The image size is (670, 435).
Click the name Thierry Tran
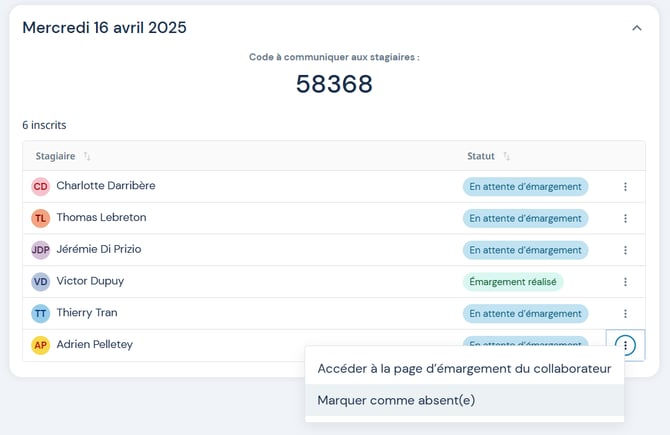pos(86,313)
